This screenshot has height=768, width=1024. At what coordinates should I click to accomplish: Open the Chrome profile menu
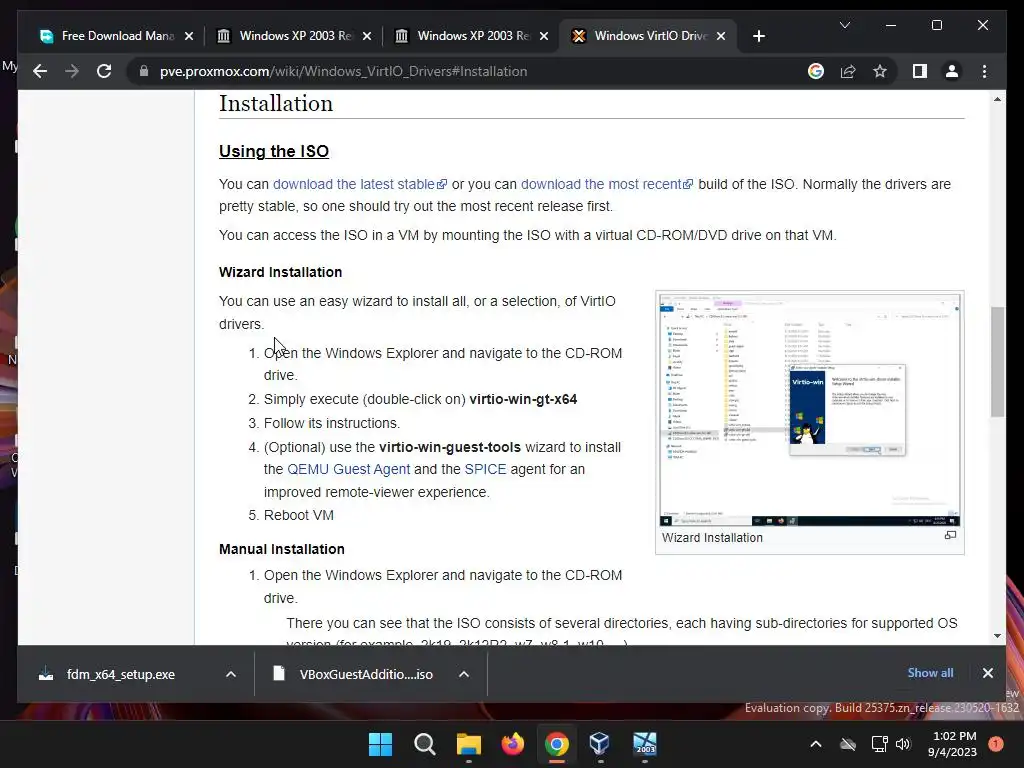[952, 71]
